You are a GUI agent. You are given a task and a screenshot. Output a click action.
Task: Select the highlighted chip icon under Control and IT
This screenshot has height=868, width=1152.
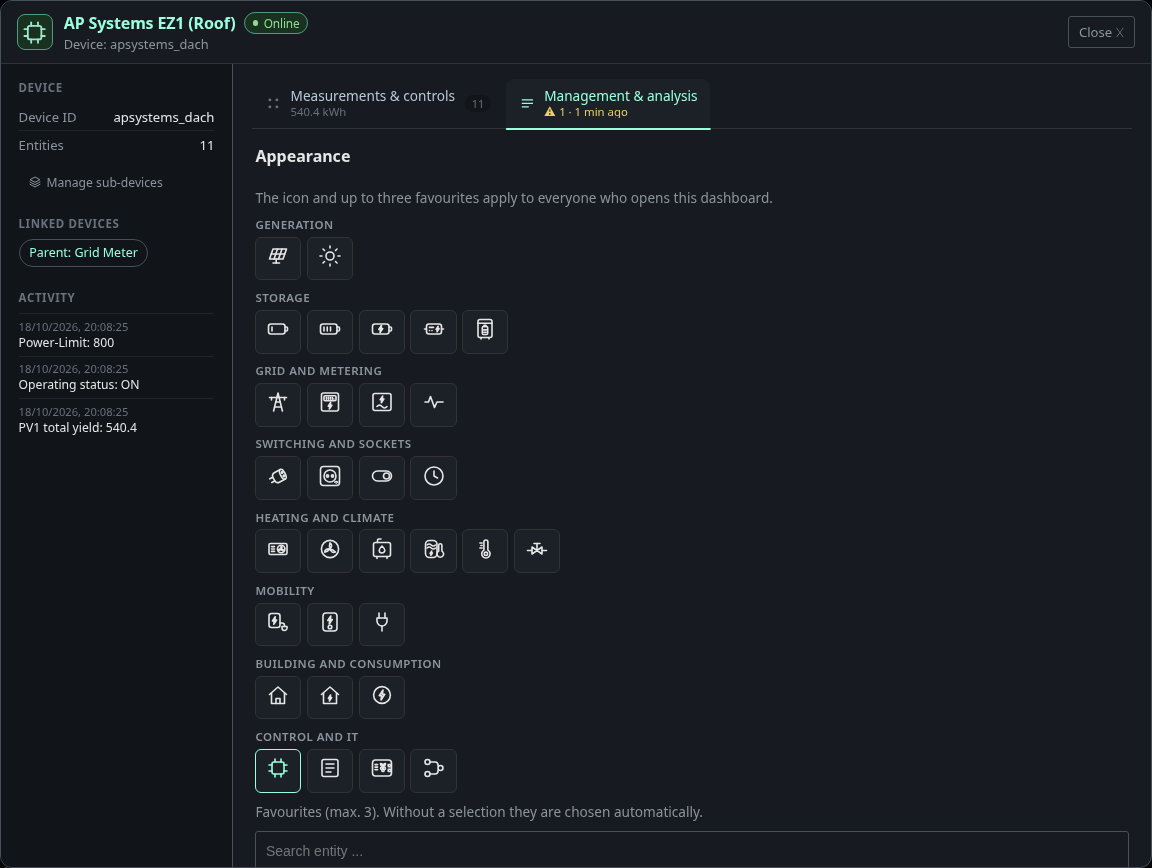(278, 770)
